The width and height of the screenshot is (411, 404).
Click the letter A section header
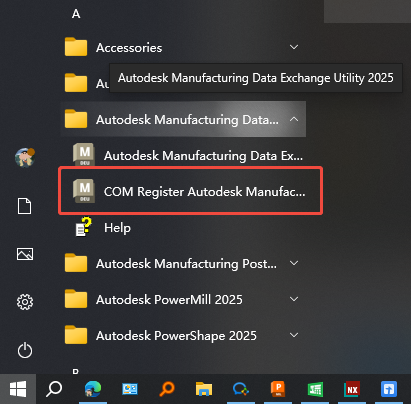click(76, 14)
